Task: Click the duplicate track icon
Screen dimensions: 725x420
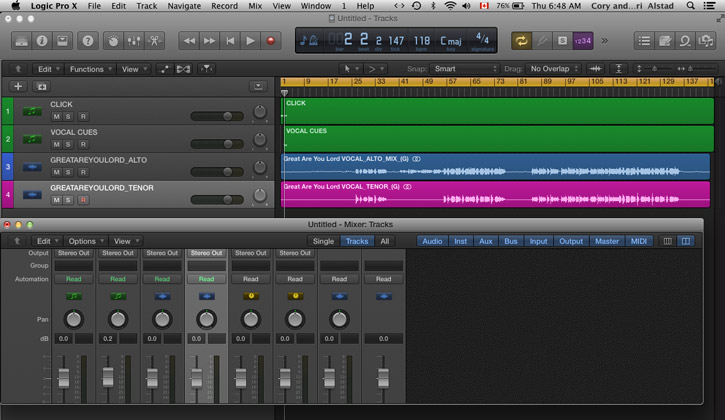Action: pos(42,86)
